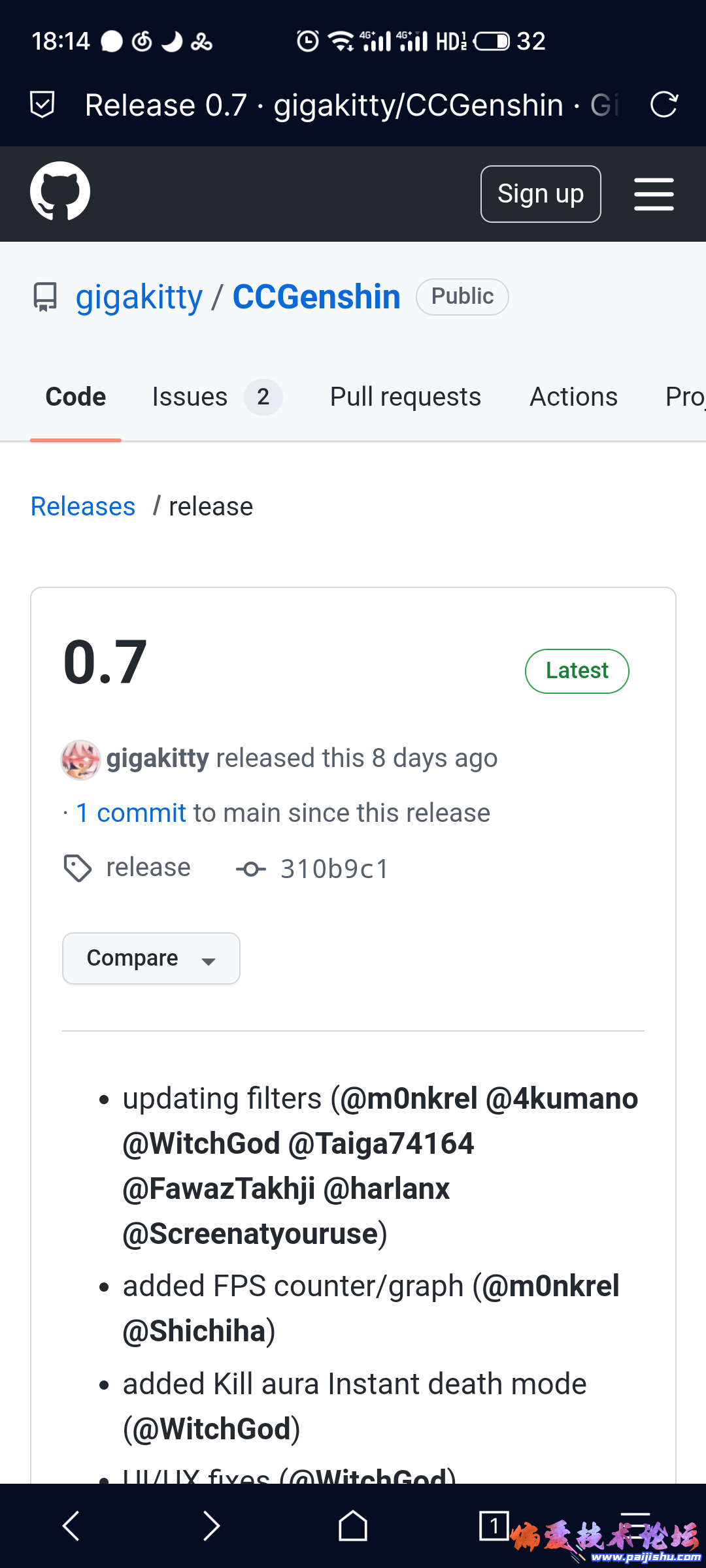706x1568 pixels.
Task: Tap the back arrow in navigation bar
Action: click(x=72, y=1526)
